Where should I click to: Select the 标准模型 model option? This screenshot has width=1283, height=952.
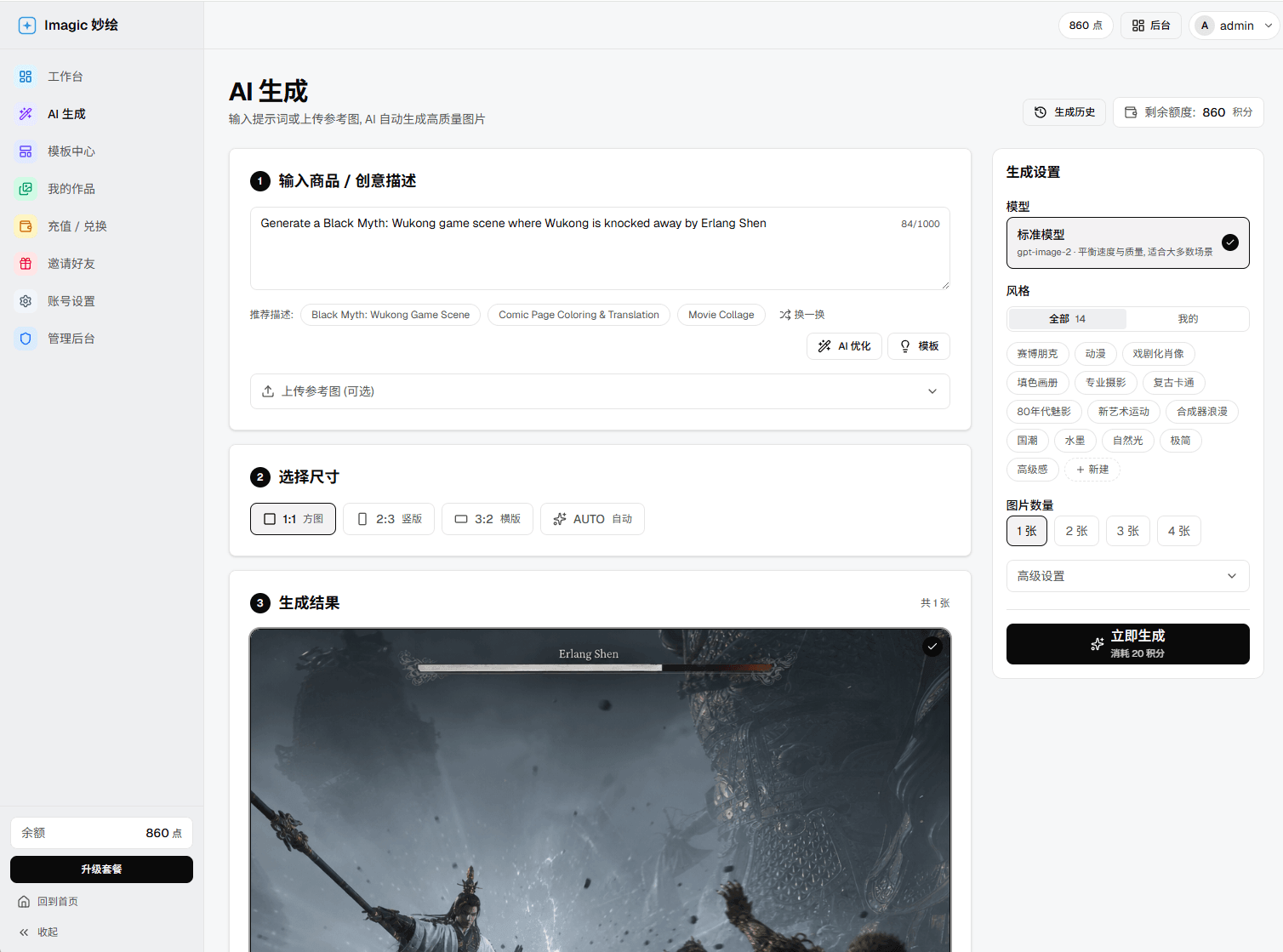pyautogui.click(x=1128, y=242)
